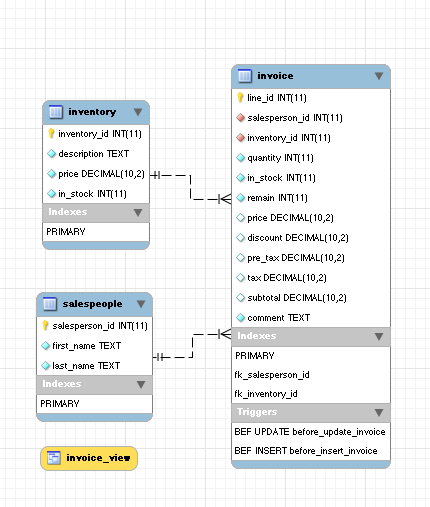Image resolution: width=430 pixels, height=507 pixels.
Task: Select inventory_id primary key icon in inventory
Action: click(x=51, y=133)
